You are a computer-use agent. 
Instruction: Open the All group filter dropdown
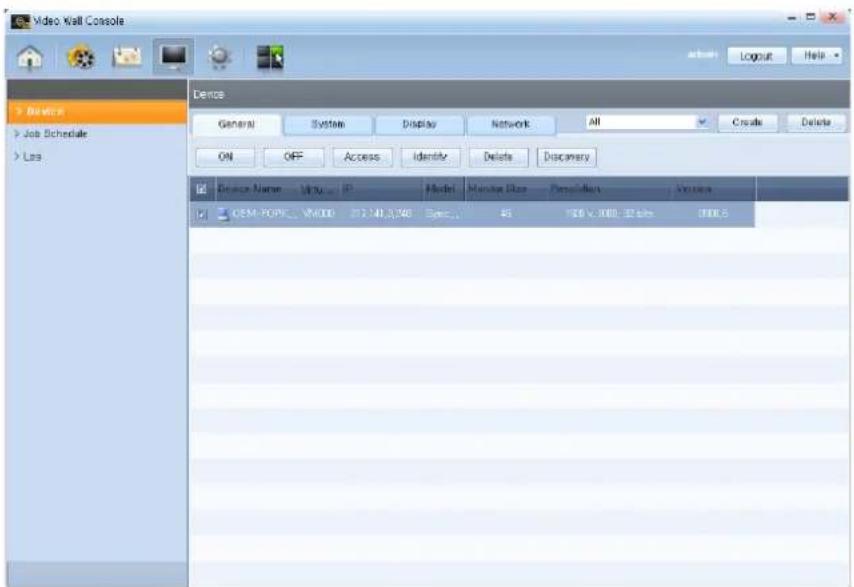point(647,122)
